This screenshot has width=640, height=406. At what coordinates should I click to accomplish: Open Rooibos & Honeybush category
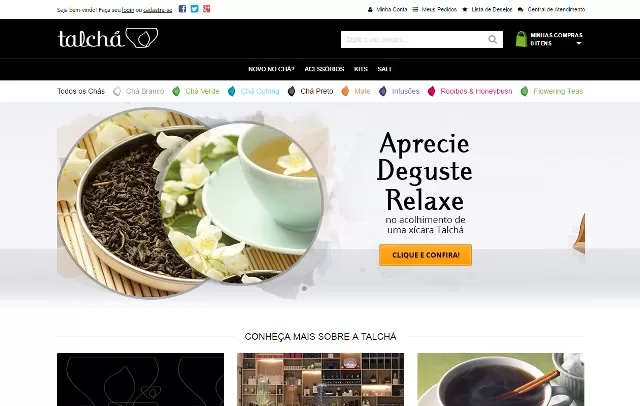(x=476, y=91)
